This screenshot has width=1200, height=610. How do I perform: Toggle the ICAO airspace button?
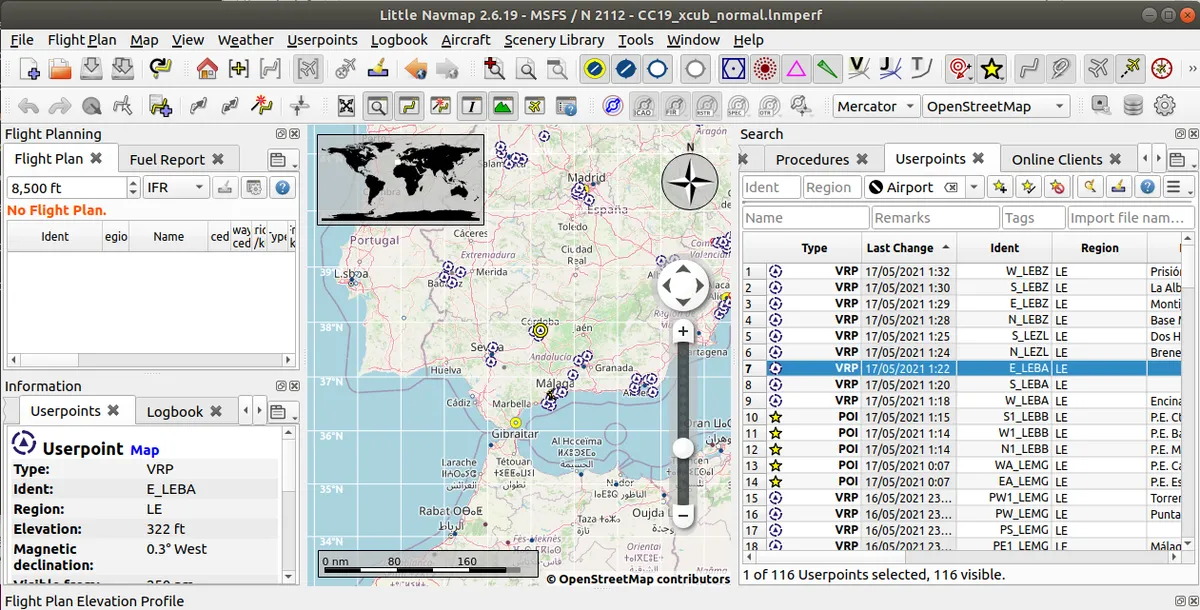645,106
